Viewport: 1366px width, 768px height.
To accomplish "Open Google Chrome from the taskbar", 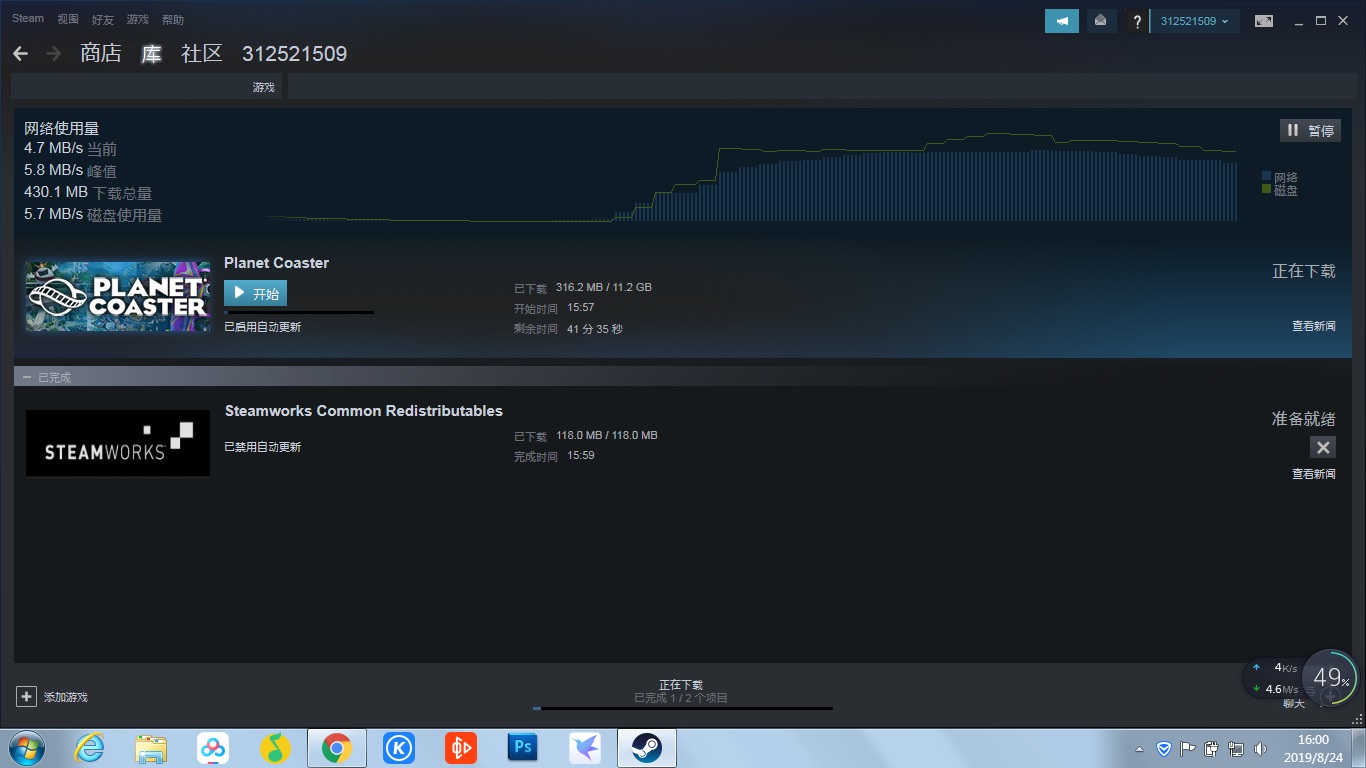I will tap(337, 748).
